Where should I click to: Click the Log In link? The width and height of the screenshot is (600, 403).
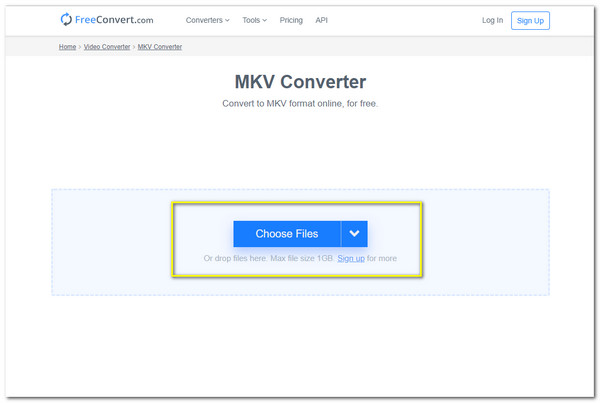coord(492,20)
